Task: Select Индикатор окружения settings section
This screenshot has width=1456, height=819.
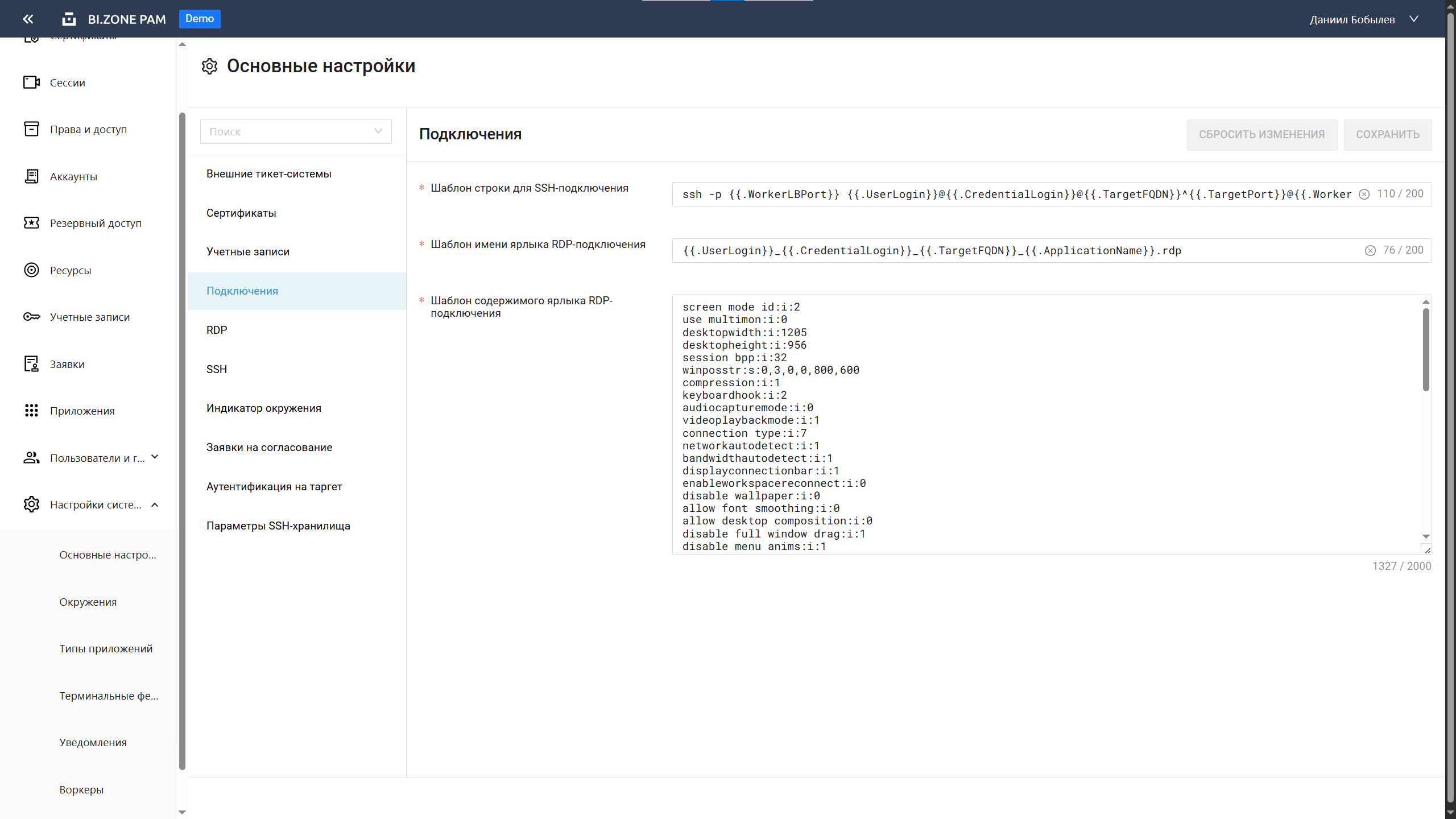Action: coord(263,408)
